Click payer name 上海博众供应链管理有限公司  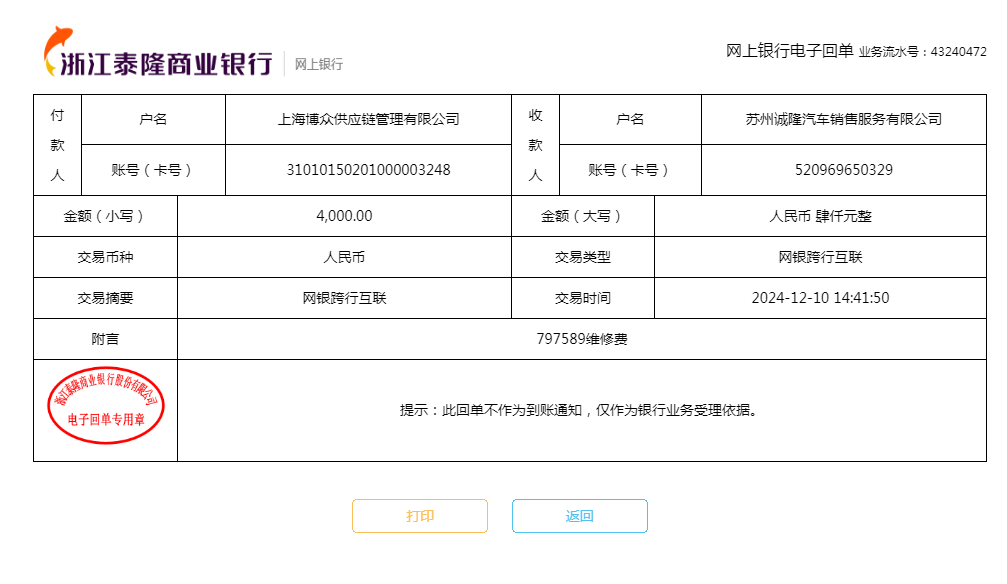coord(368,119)
